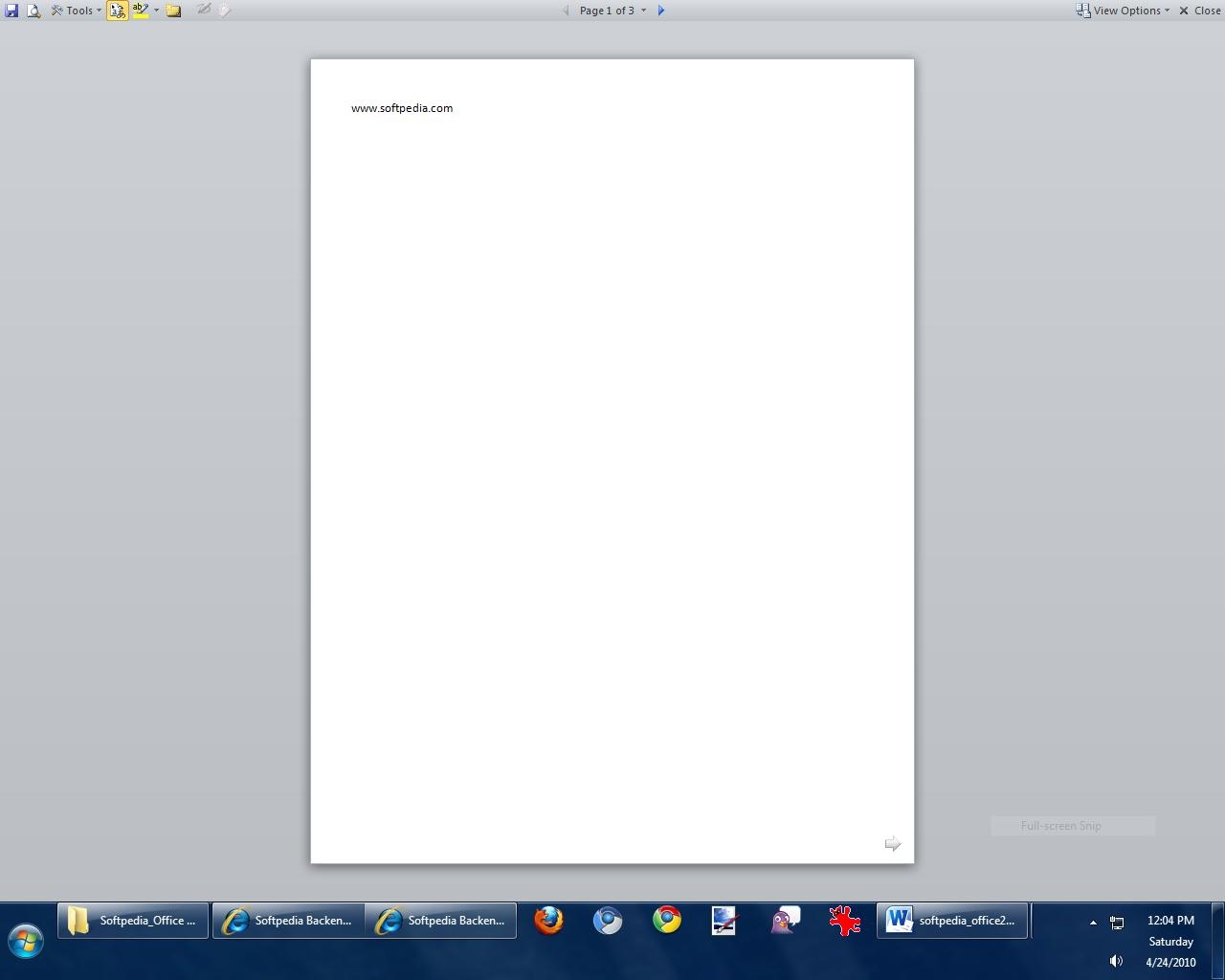Click the www.softpedia.com text in document
Image resolution: width=1225 pixels, height=980 pixels.
click(402, 108)
